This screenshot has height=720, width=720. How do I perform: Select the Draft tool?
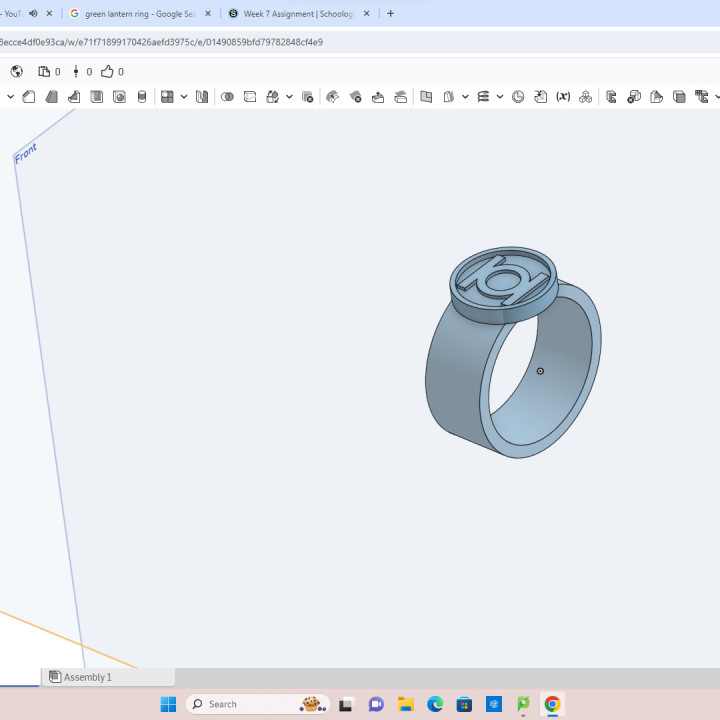coord(51,97)
